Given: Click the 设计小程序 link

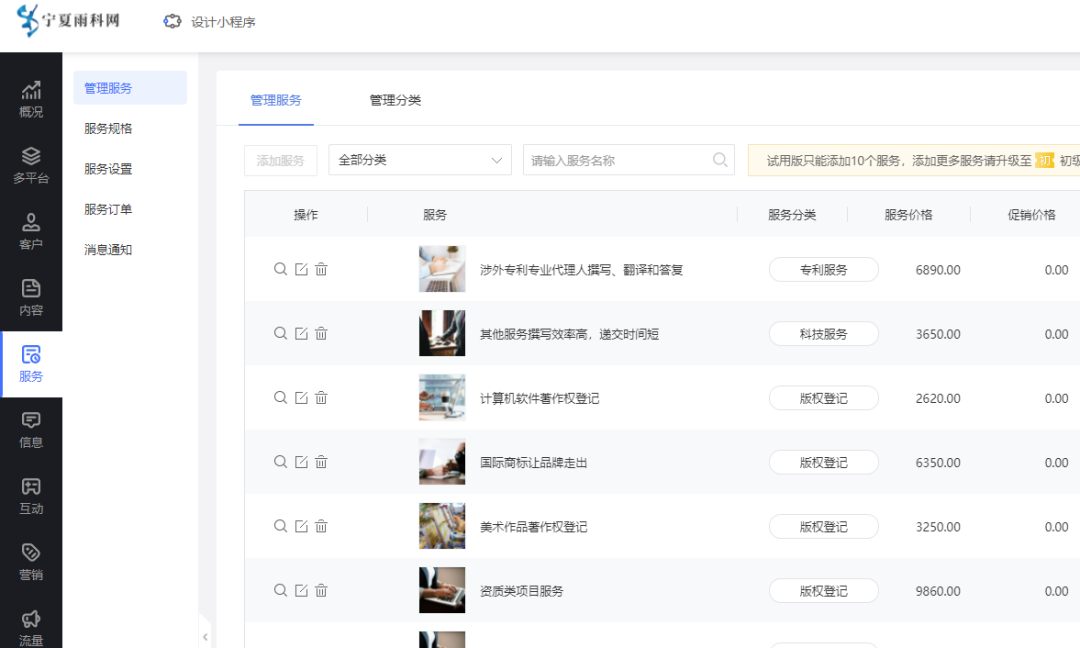Looking at the screenshot, I should click(223, 22).
